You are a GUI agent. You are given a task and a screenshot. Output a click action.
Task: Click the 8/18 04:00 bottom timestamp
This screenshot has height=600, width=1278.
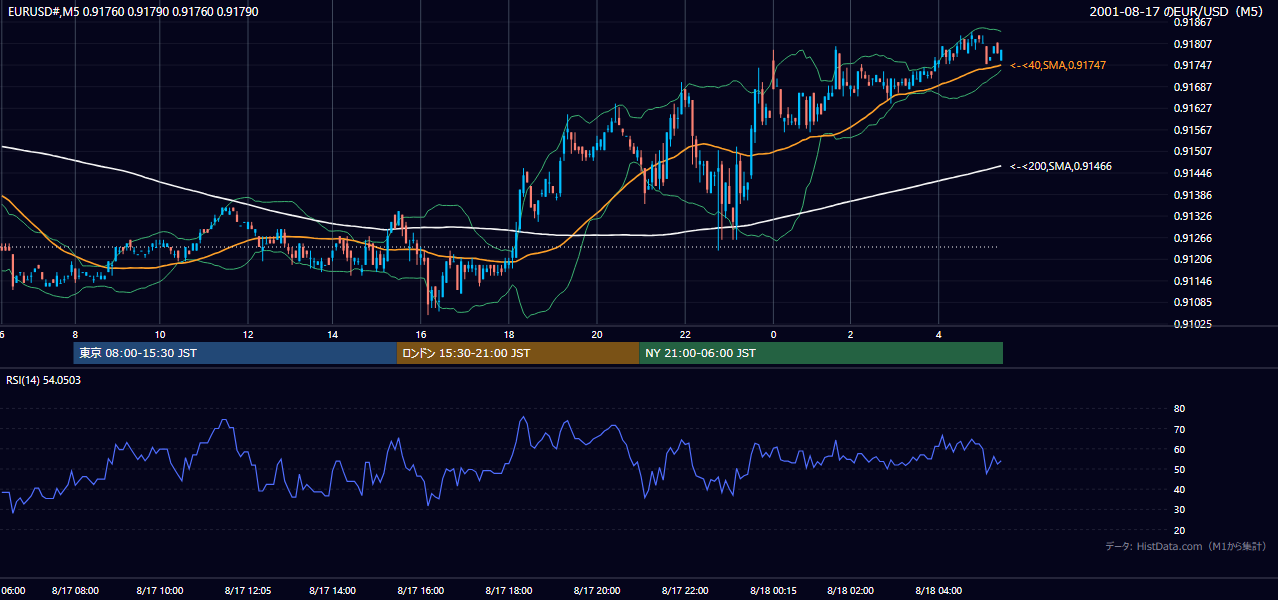(x=939, y=591)
